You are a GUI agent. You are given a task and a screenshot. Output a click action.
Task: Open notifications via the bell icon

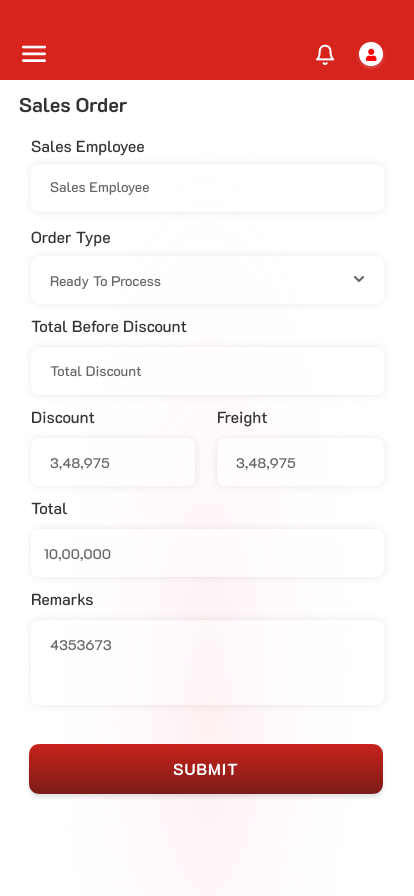[325, 55]
